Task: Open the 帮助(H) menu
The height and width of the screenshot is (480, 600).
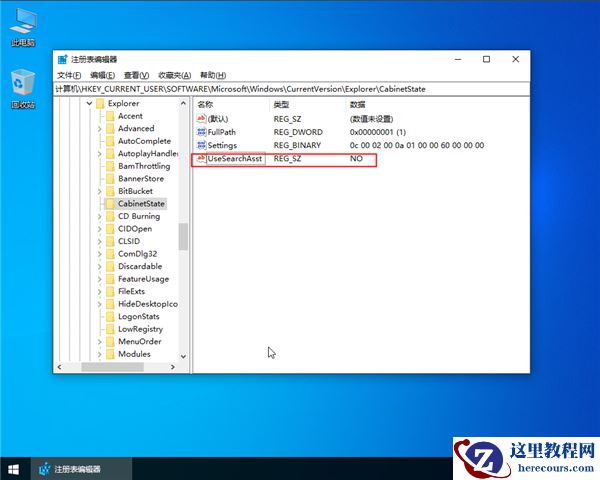Action: coord(213,75)
